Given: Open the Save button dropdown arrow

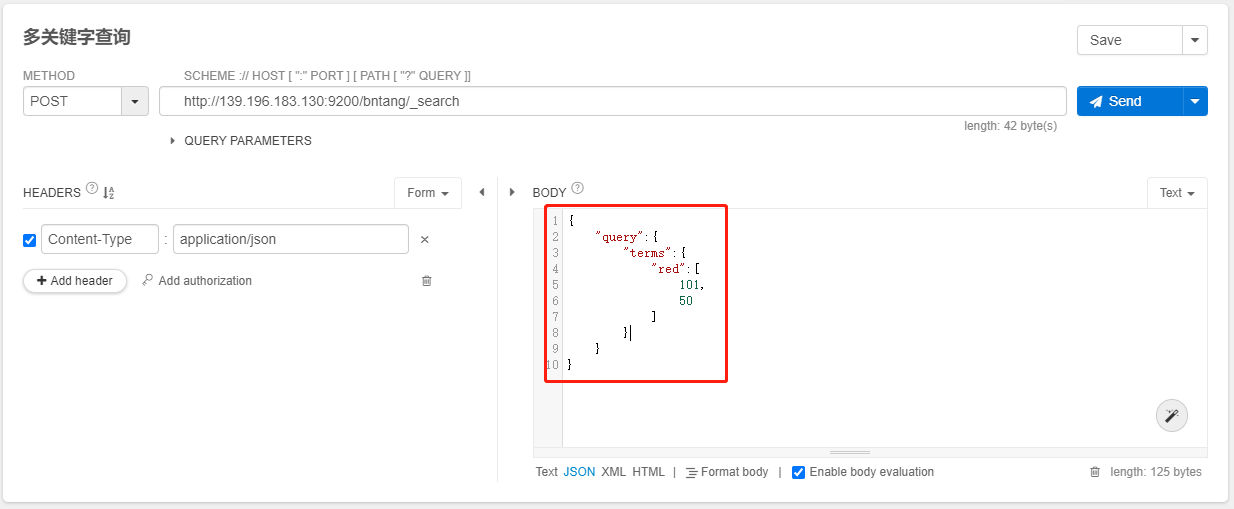Looking at the screenshot, I should coord(1195,40).
